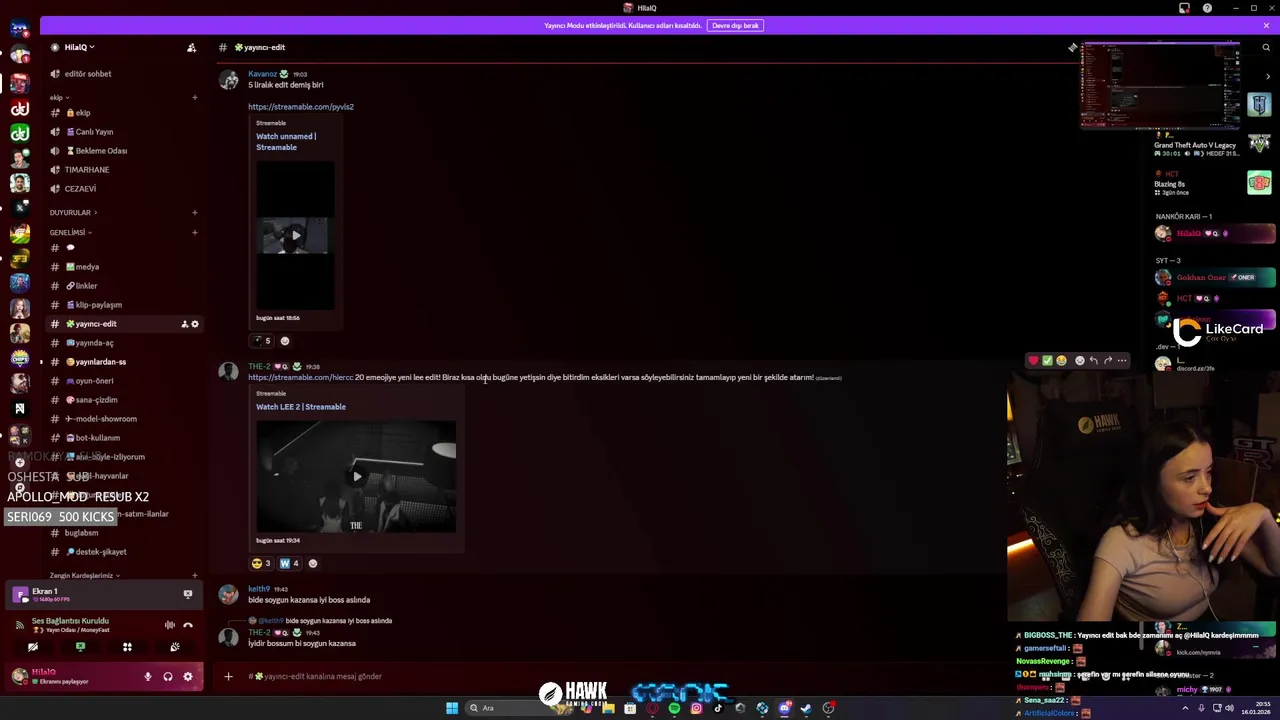Viewport: 1280px width, 720px height.
Task: Open user settings gear icon
Action: [187, 677]
